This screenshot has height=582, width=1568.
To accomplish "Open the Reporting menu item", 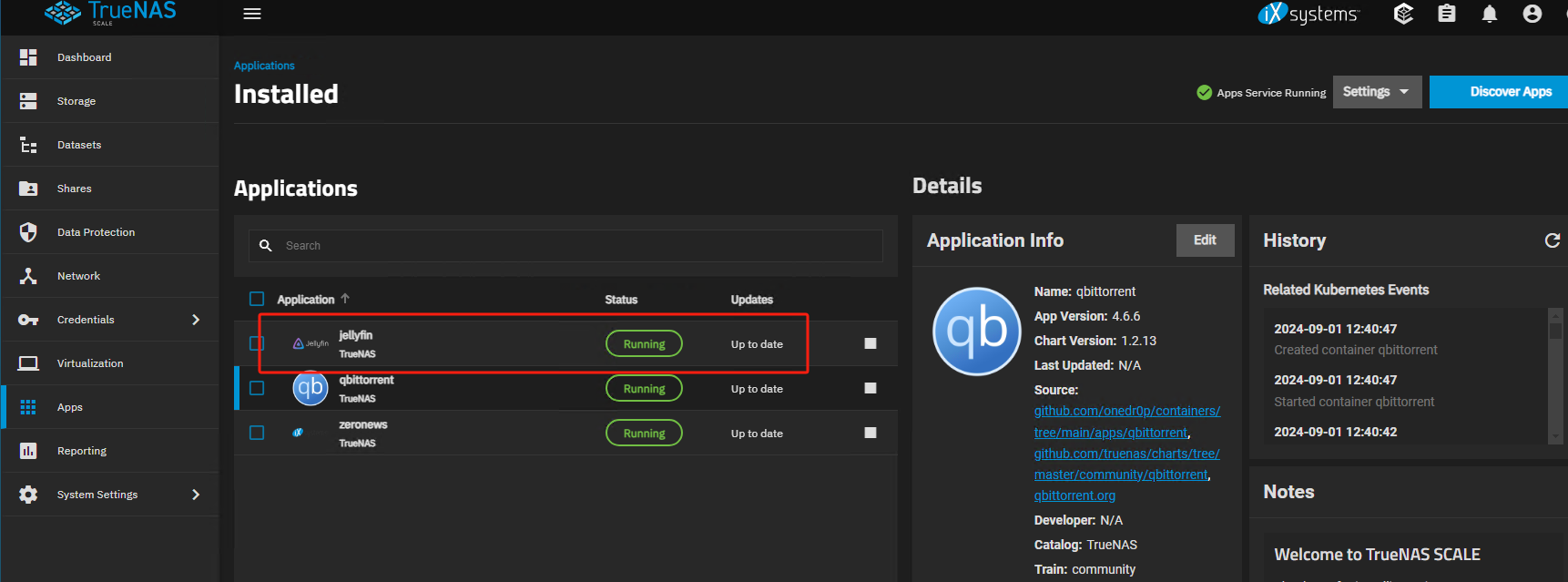I will click(109, 451).
